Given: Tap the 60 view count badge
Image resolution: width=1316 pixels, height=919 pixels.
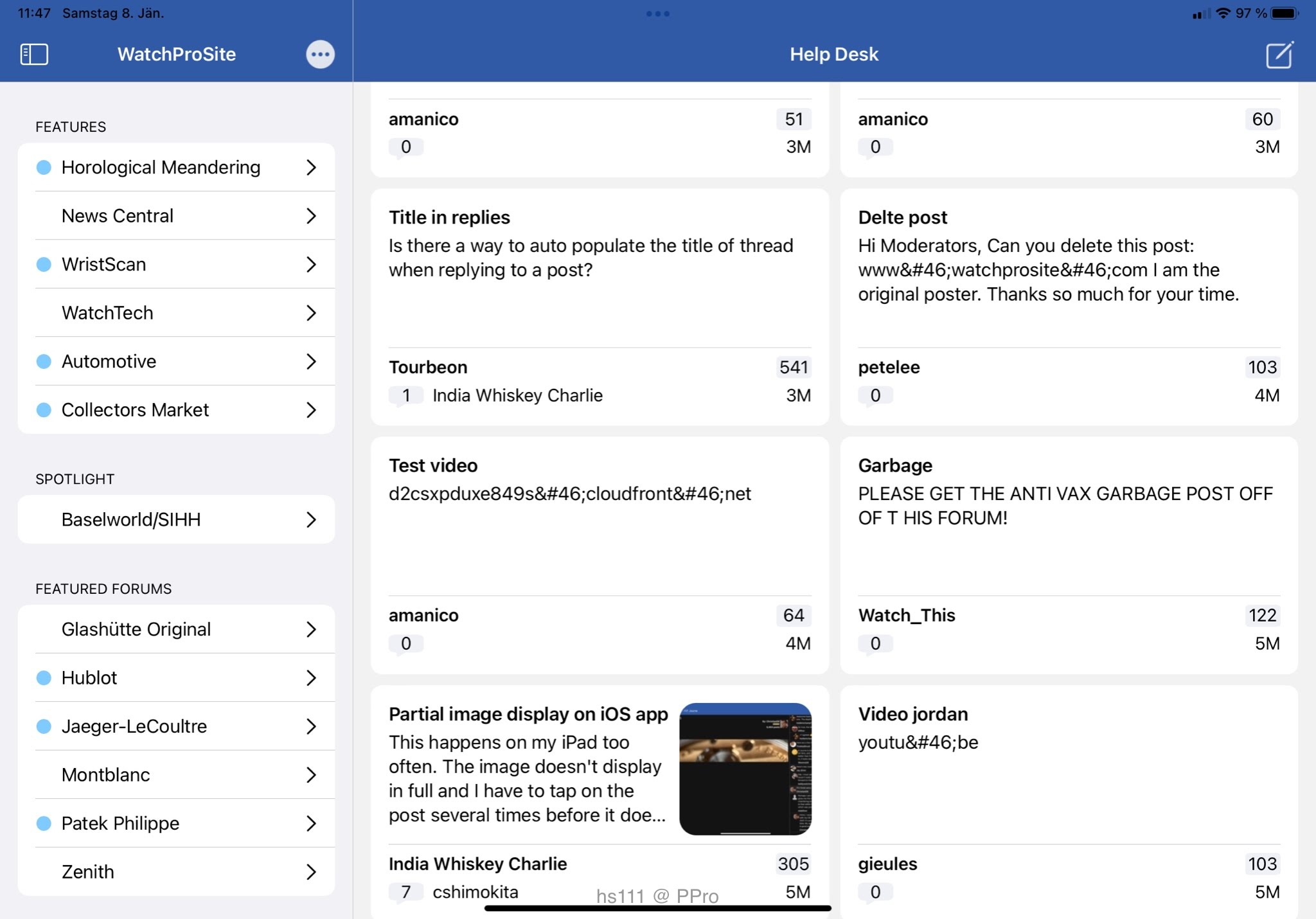Looking at the screenshot, I should [1263, 119].
